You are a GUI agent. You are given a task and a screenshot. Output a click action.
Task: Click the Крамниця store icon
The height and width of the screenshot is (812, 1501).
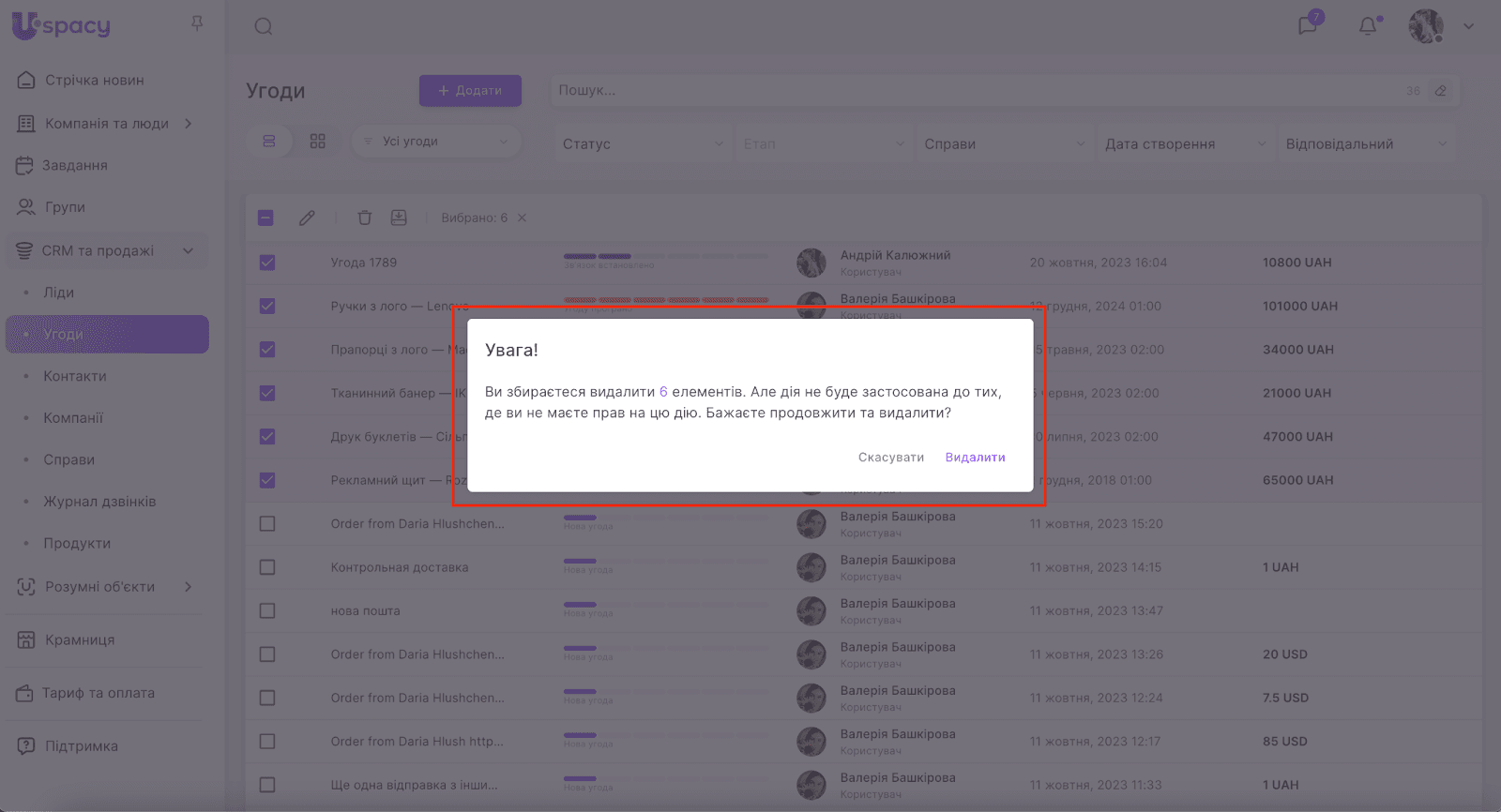coord(26,640)
